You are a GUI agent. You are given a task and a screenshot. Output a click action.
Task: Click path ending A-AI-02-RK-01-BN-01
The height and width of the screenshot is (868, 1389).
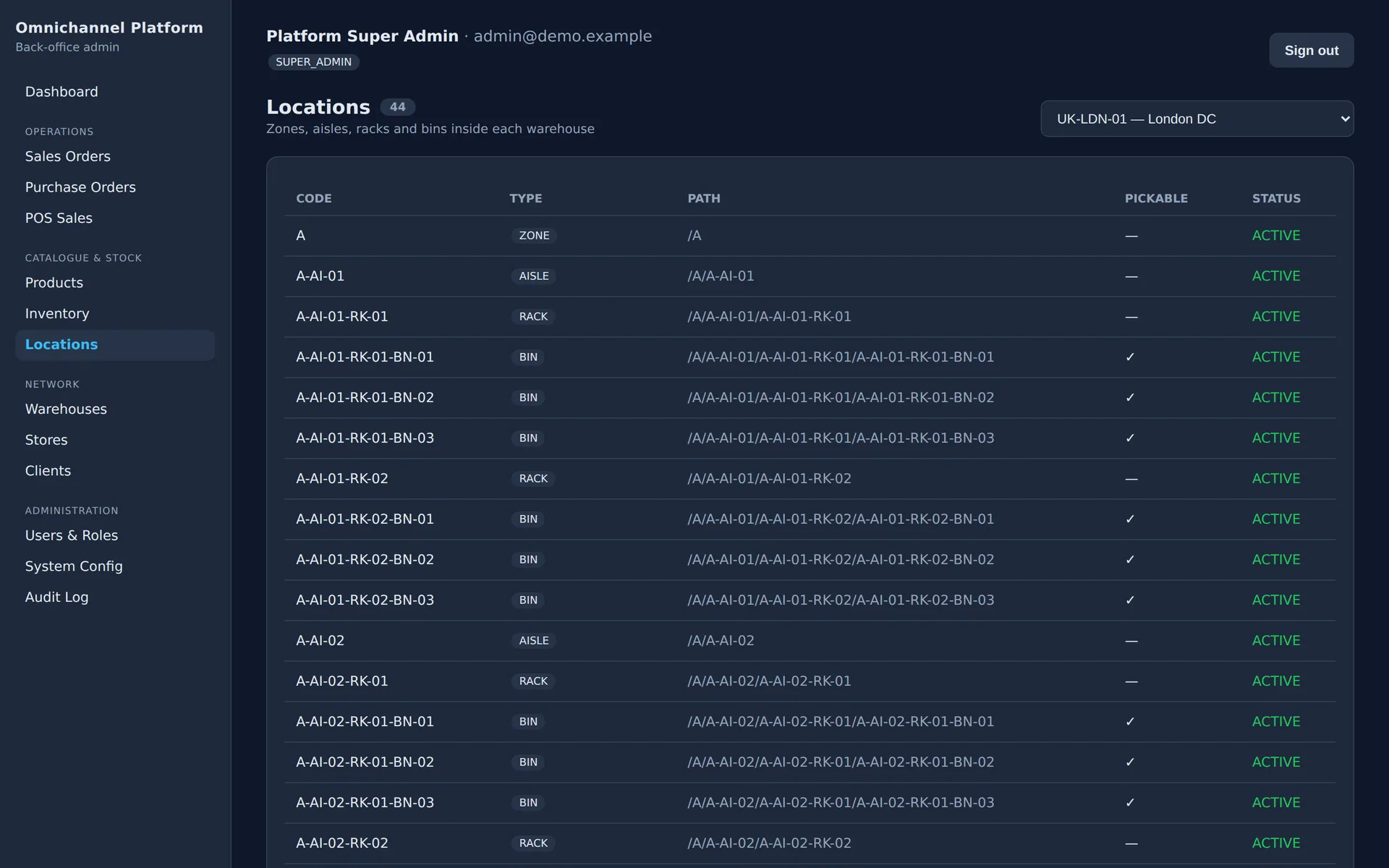point(841,722)
